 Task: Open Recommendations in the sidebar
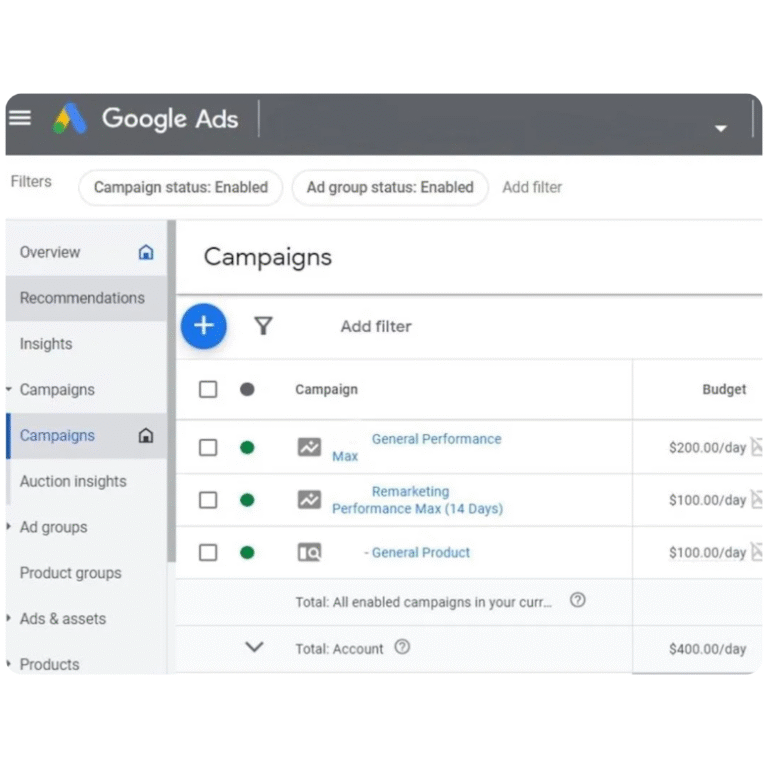82,298
